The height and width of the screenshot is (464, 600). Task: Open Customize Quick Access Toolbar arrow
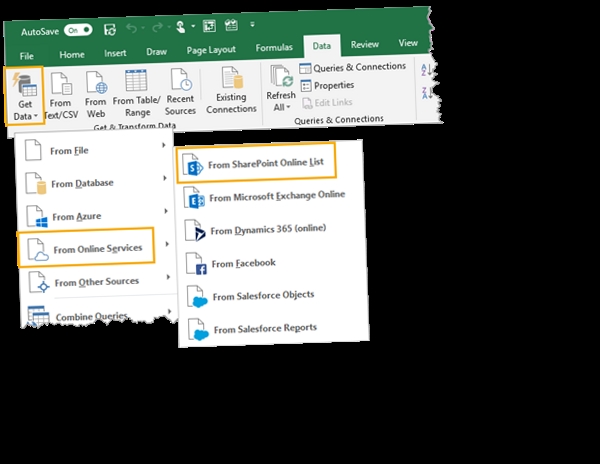tap(252, 24)
